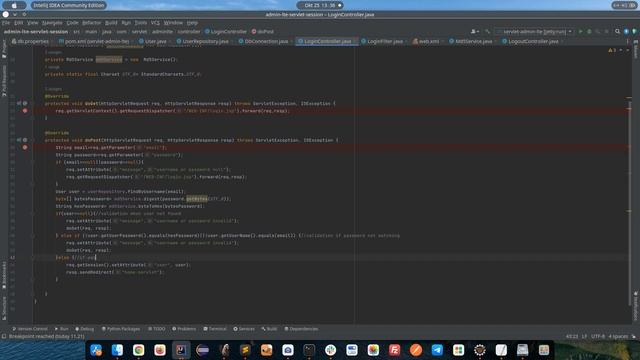Open the Problems tool window
This screenshot has width=640, height=360.
184,329
